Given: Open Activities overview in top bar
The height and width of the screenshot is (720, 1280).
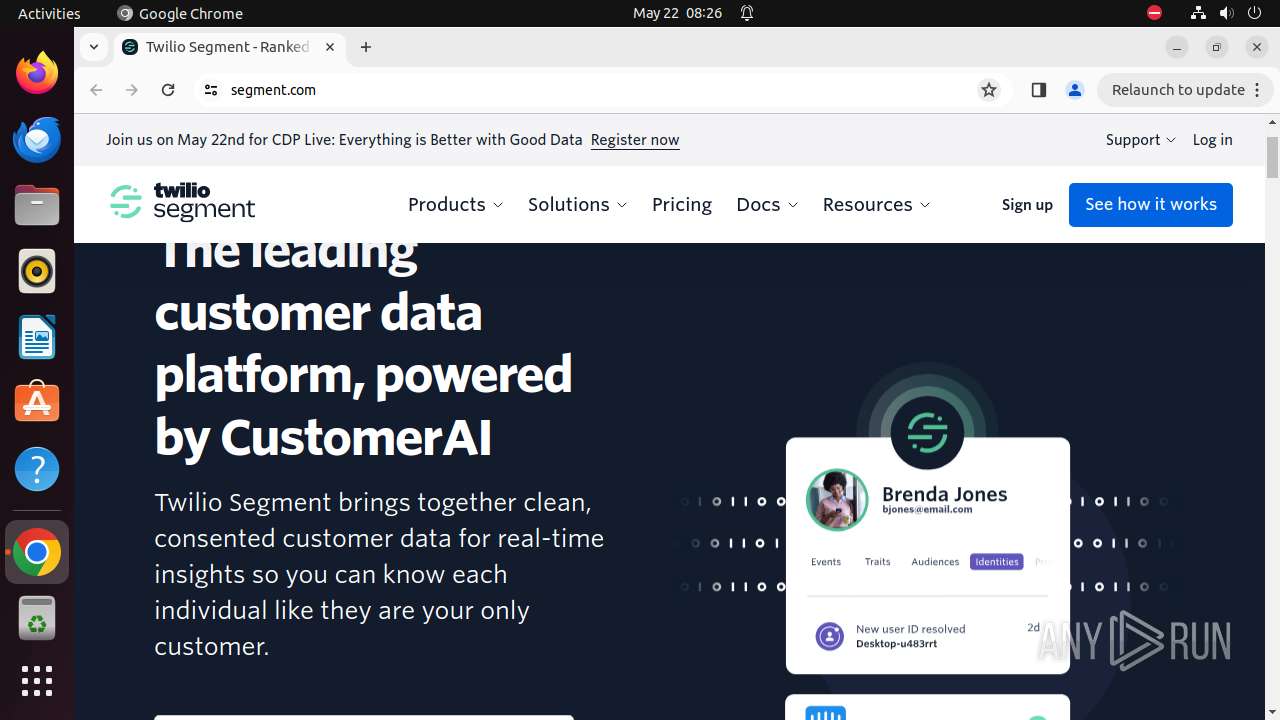Looking at the screenshot, I should [x=49, y=13].
